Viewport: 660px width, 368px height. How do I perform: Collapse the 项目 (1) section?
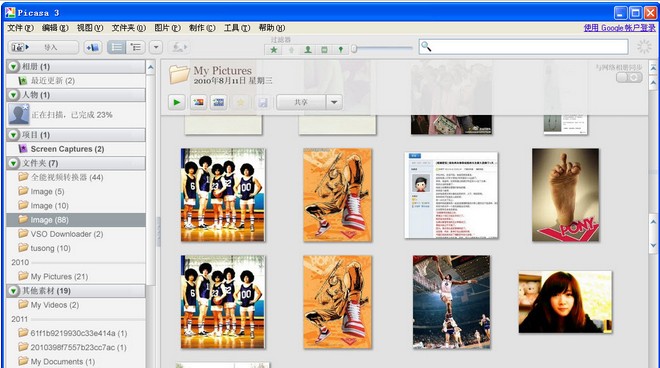point(13,135)
